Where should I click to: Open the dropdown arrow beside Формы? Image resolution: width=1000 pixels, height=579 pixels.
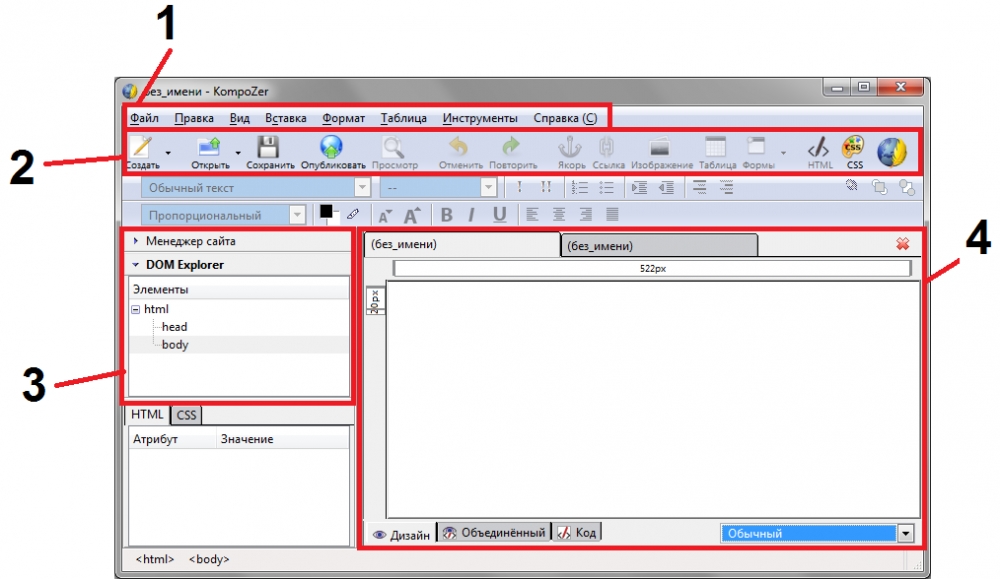pos(783,153)
